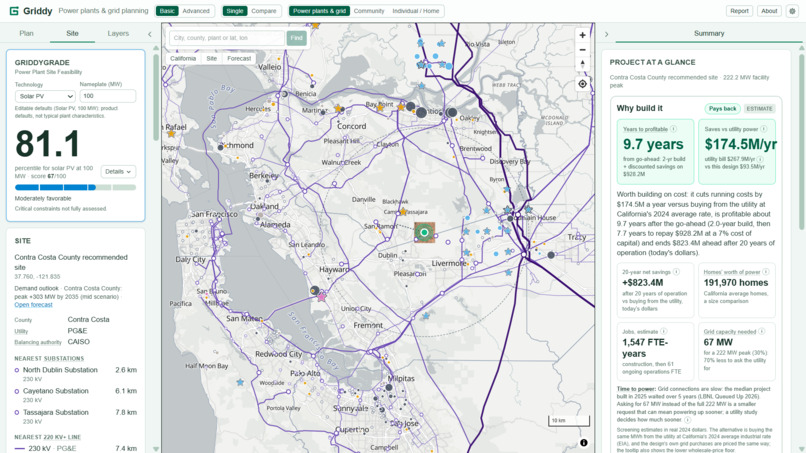Click the dark plant marker near Tracy
Screen dimensions: 806x453
tap(551, 255)
